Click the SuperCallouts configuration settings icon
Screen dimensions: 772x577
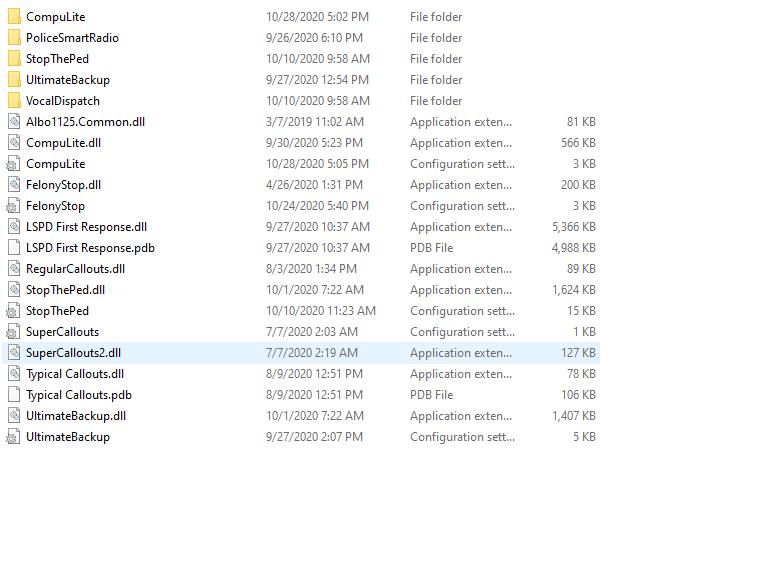pyautogui.click(x=13, y=332)
